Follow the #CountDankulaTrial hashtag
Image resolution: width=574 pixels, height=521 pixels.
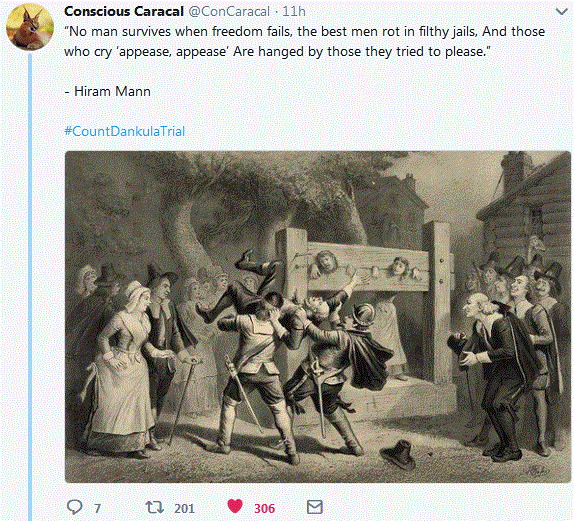coord(124,131)
